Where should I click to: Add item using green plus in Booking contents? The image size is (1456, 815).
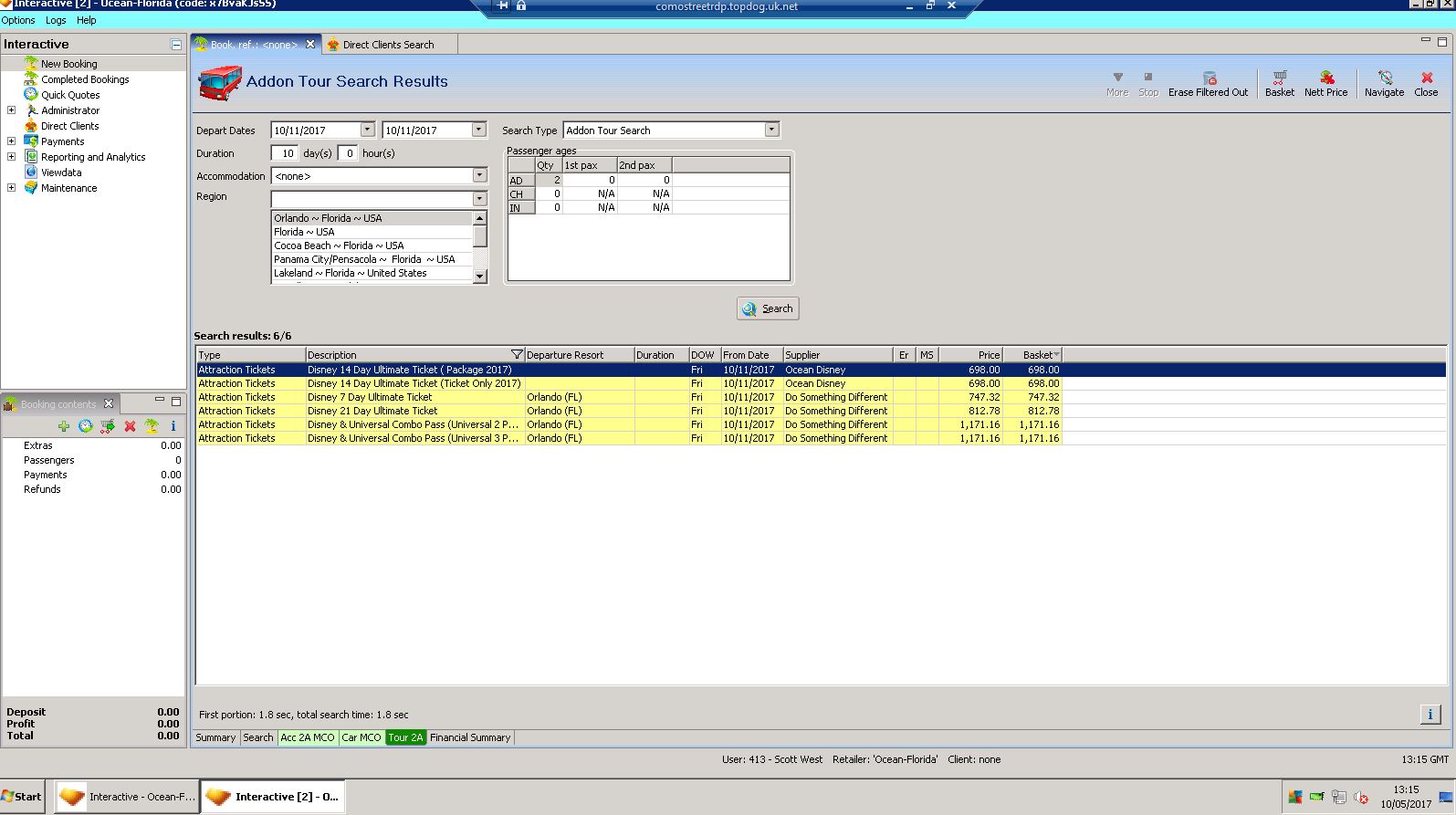click(64, 426)
